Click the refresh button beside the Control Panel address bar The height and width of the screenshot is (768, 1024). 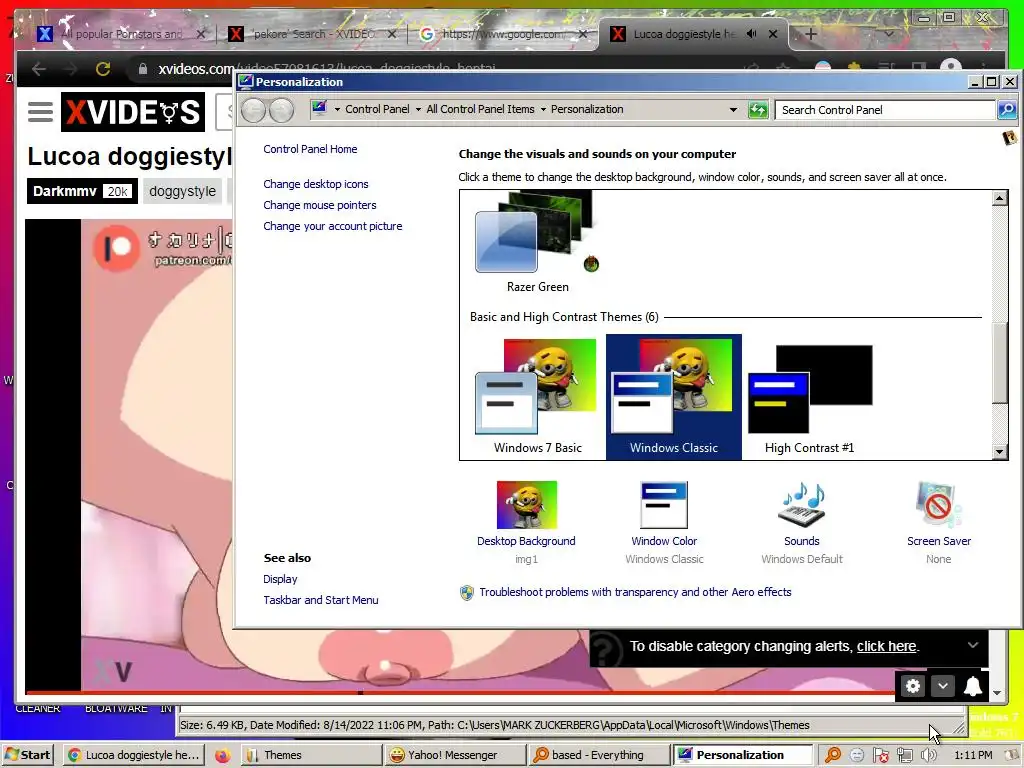pos(758,110)
